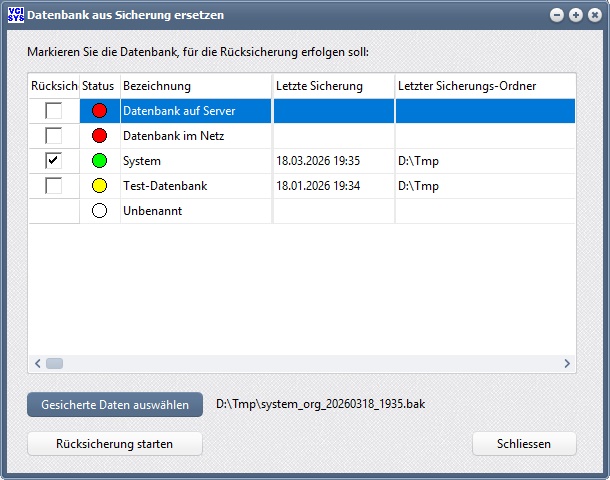Click green status circle for System row
This screenshot has width=610, height=480.
pos(99,160)
